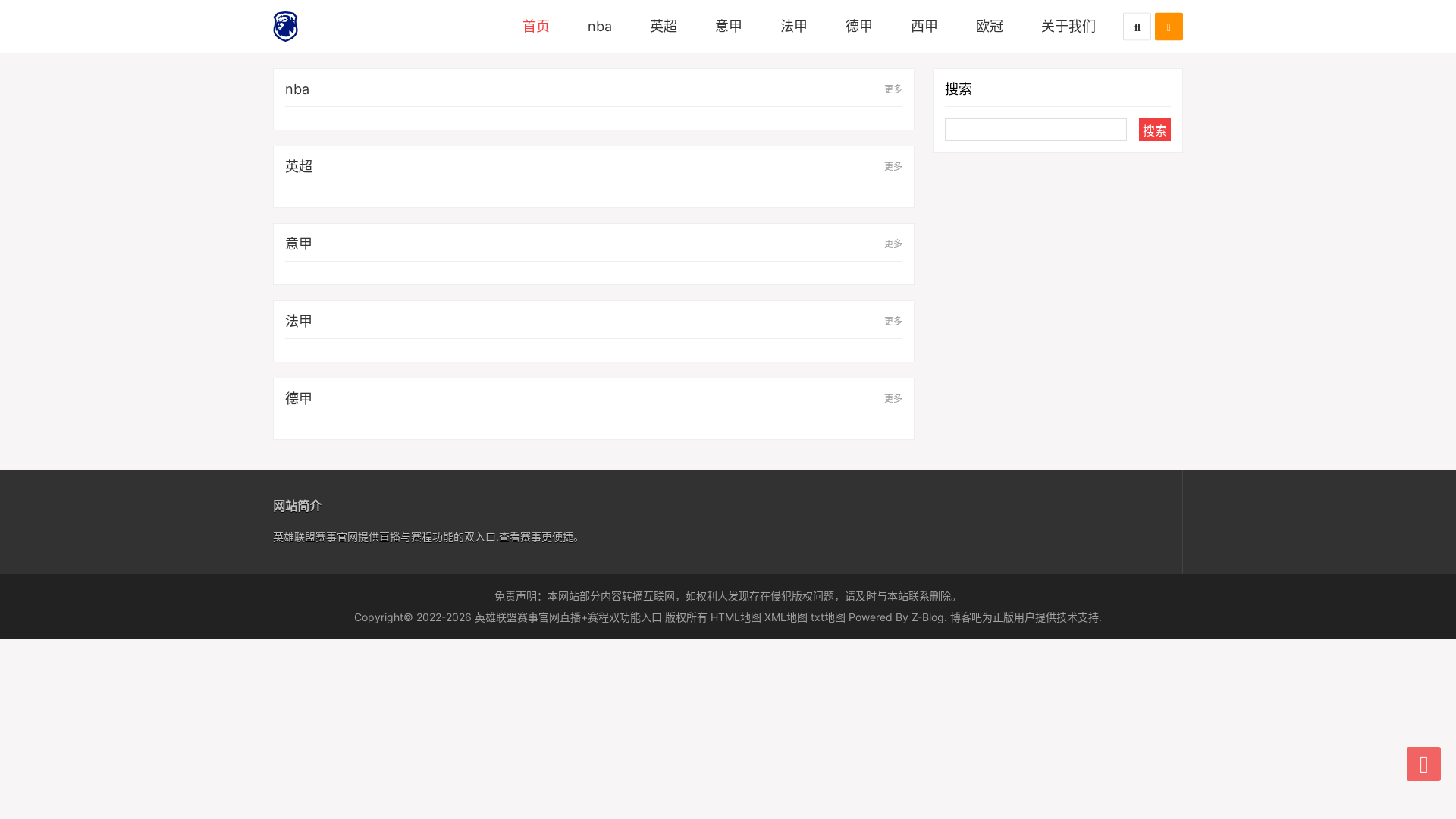Open the 英超 section heading
The height and width of the screenshot is (819, 1456).
(299, 166)
